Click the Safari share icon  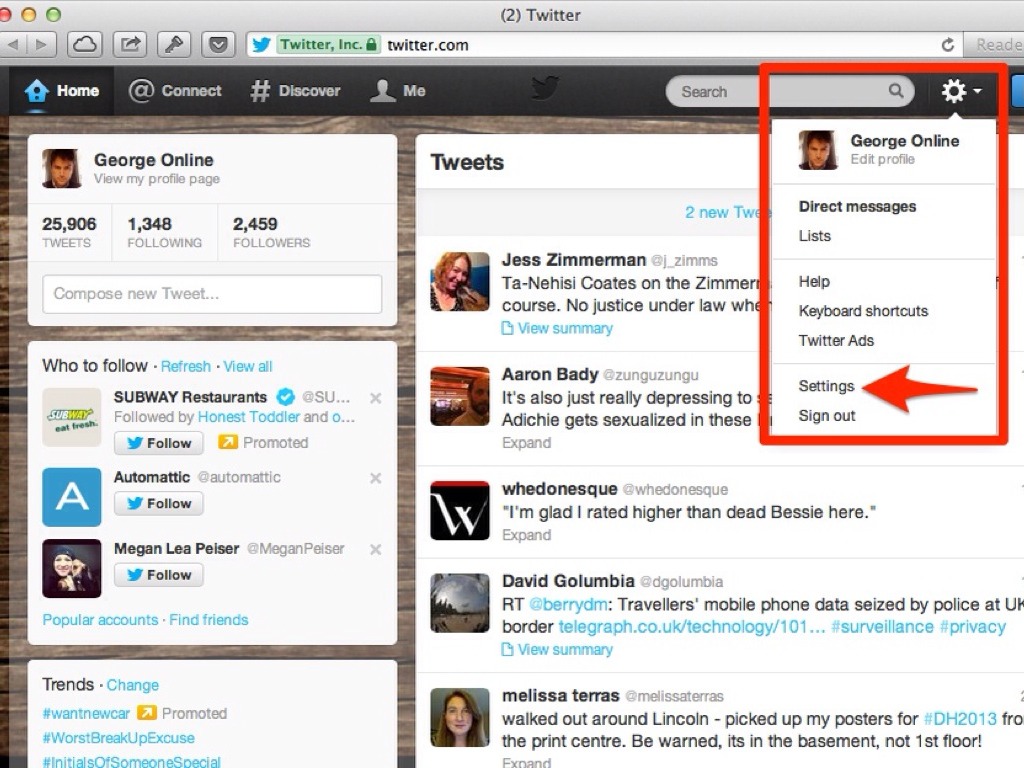tap(130, 44)
